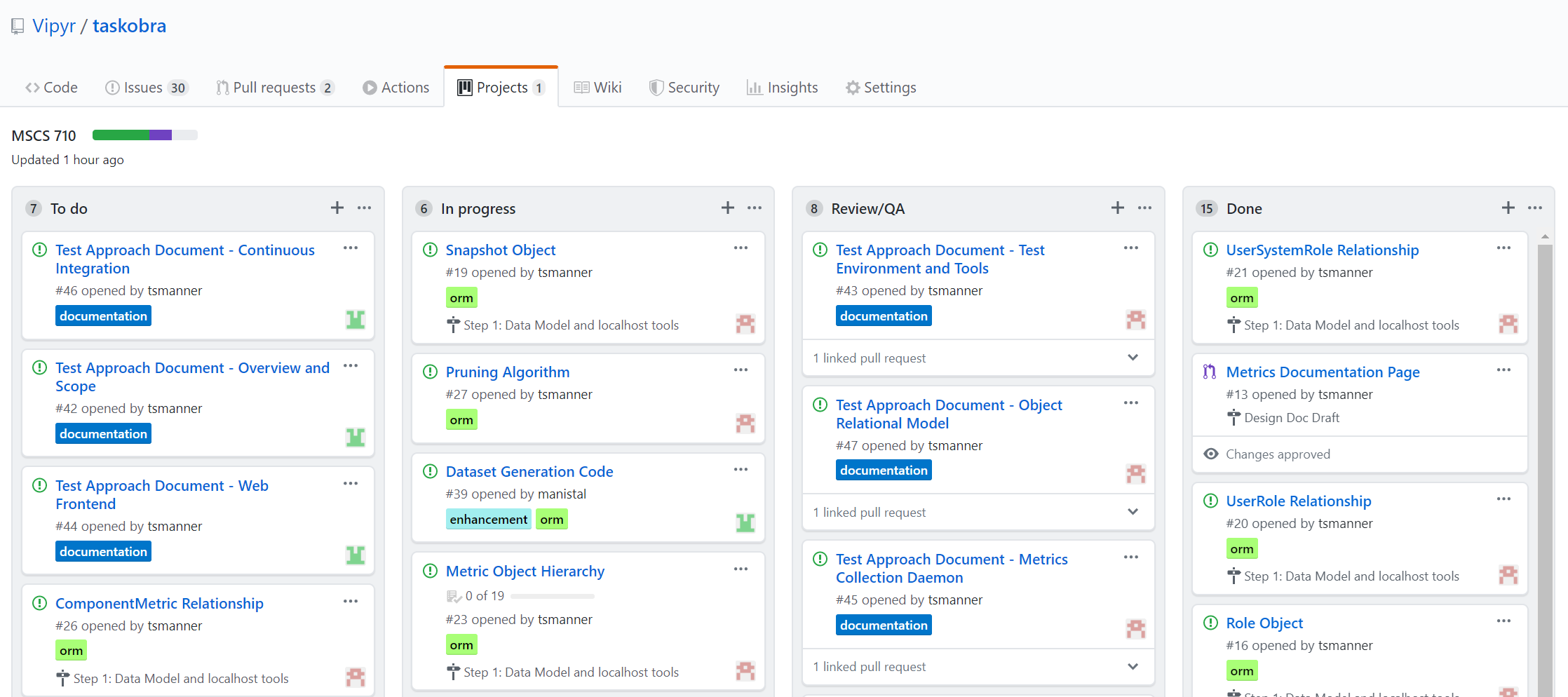Open the Metrics Documentation Page pull request

pyautogui.click(x=1323, y=372)
